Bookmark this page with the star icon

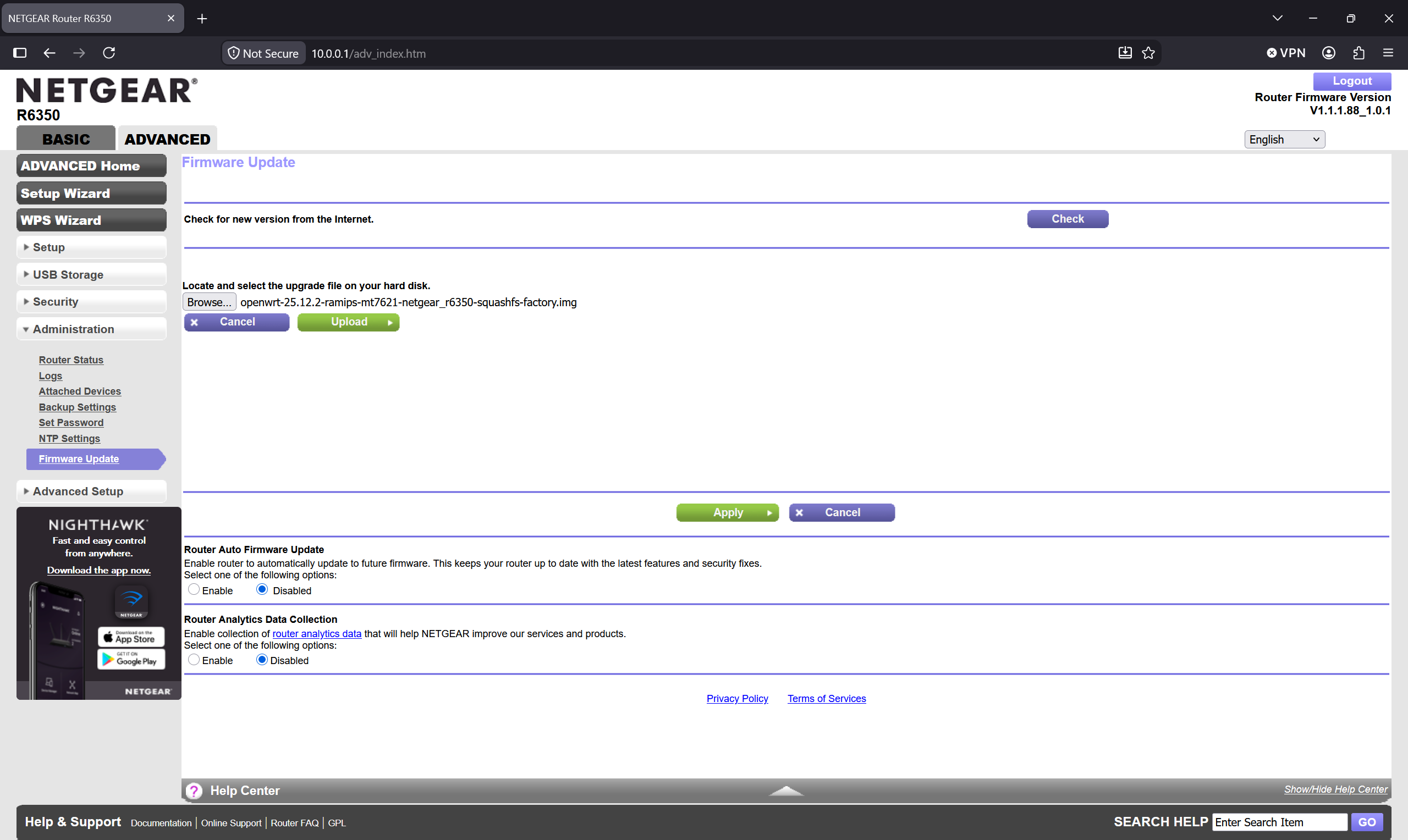pyautogui.click(x=1149, y=53)
